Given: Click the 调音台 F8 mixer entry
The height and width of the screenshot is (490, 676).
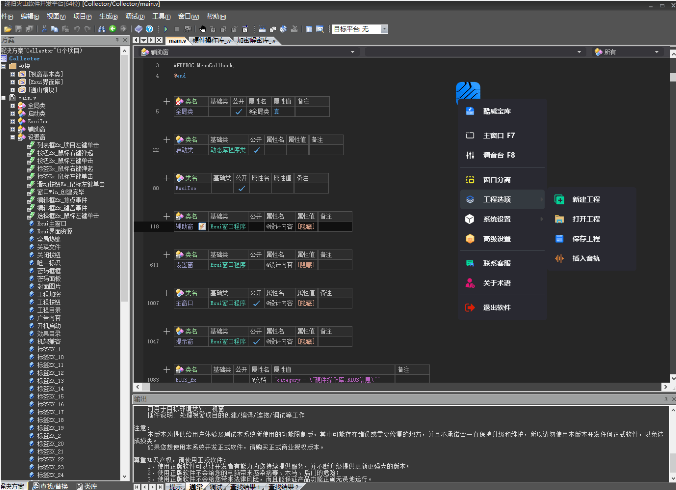Looking at the screenshot, I should pos(498,156).
